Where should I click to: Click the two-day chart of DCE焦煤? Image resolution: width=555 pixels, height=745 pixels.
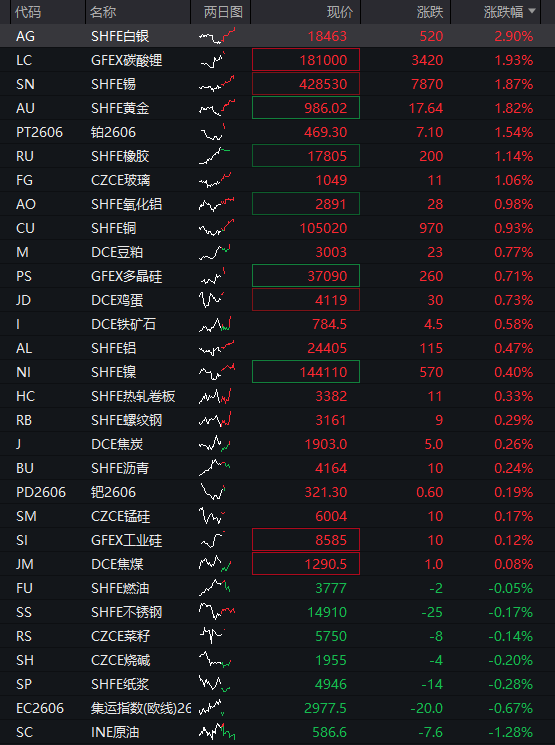click(x=215, y=564)
